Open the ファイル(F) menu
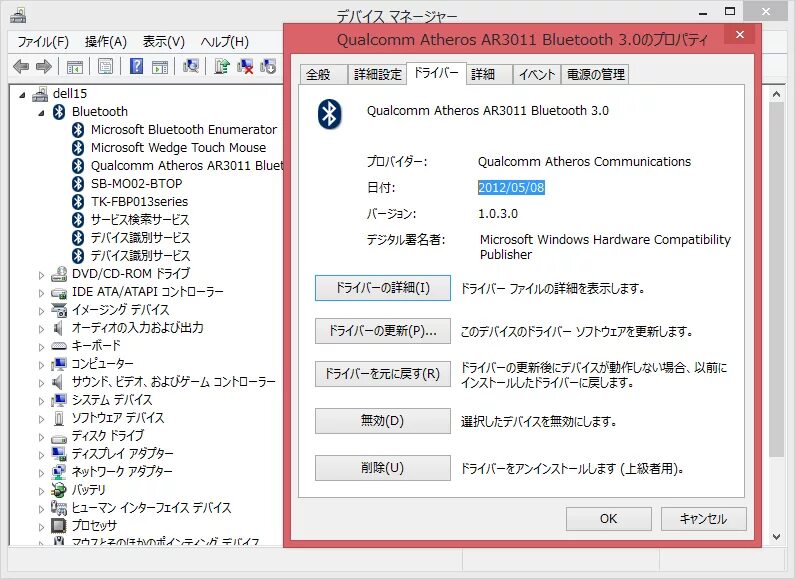795x579 pixels. coord(43,42)
